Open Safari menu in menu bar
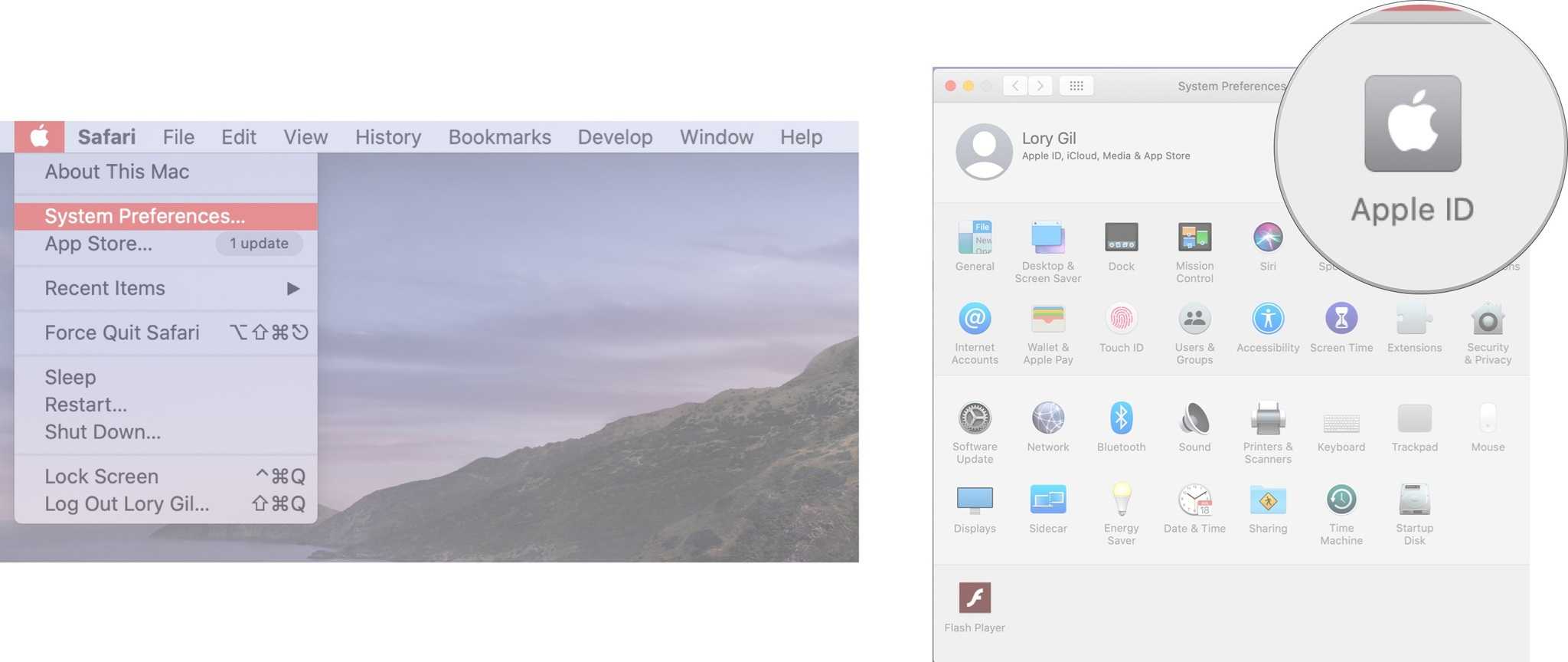The image size is (1568, 662). [106, 137]
